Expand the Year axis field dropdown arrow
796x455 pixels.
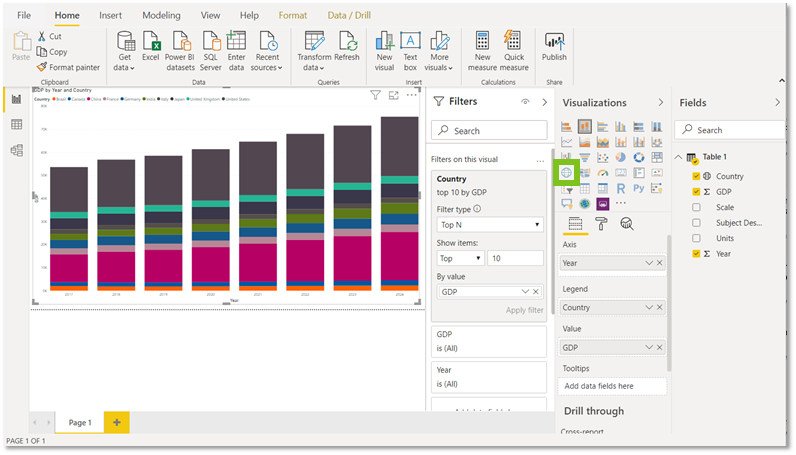648,263
